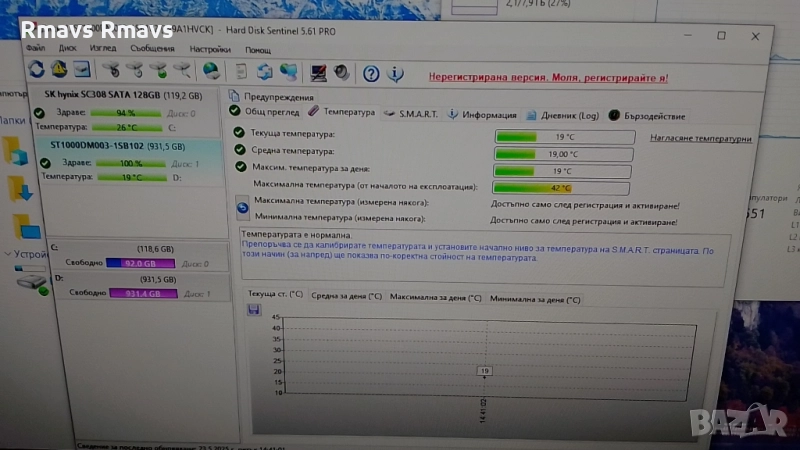The height and width of the screenshot is (450, 800).
Task: Click the globe icon in toolbar
Action: [211, 72]
